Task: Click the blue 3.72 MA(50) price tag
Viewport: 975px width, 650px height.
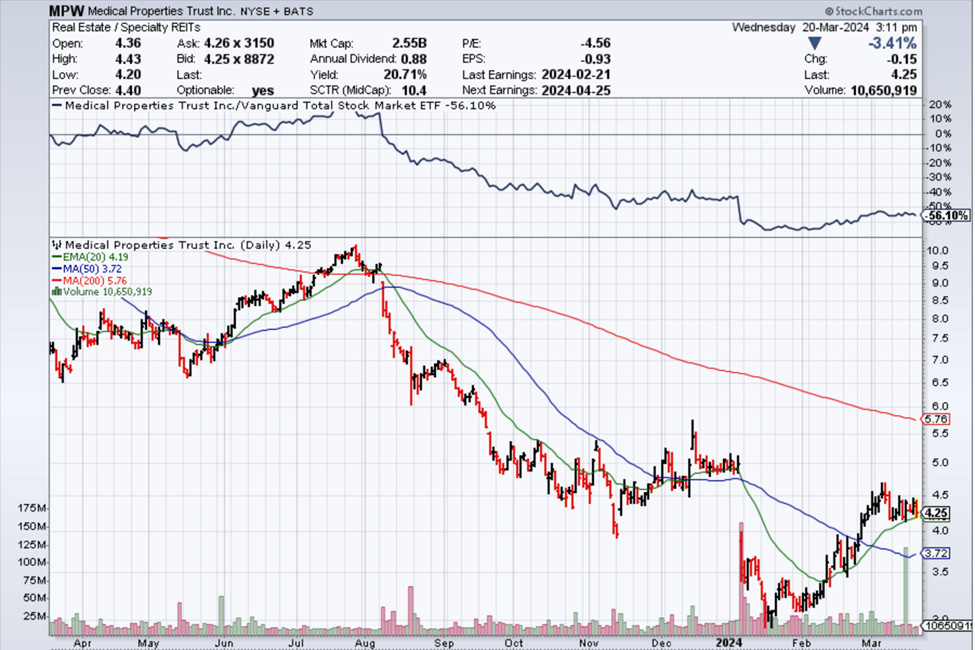Action: point(936,553)
